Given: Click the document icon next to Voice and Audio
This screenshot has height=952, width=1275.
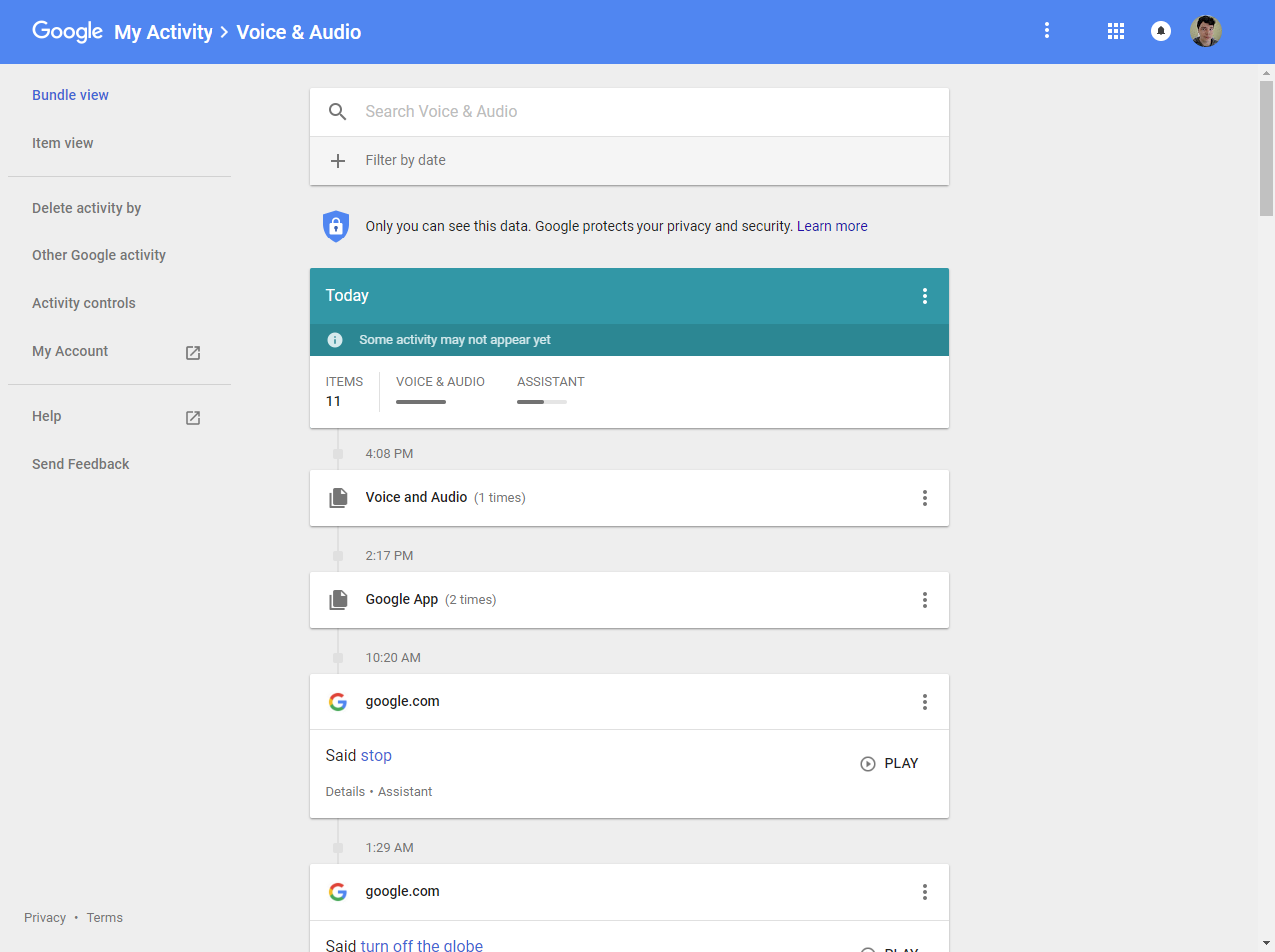Looking at the screenshot, I should (338, 497).
